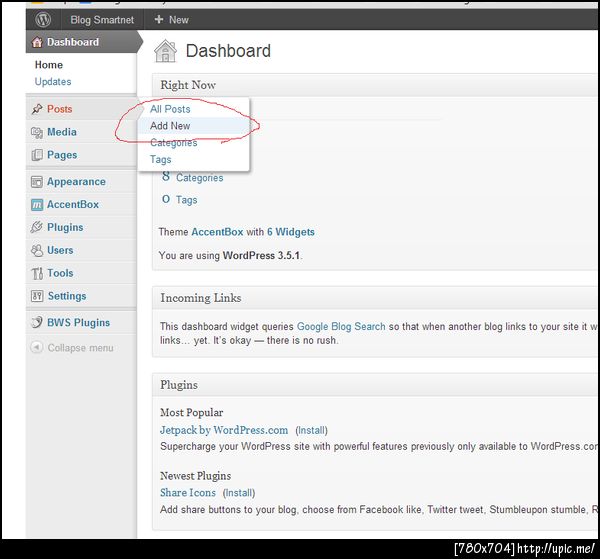
Task: Open the Pages menu label
Action: tap(62, 155)
